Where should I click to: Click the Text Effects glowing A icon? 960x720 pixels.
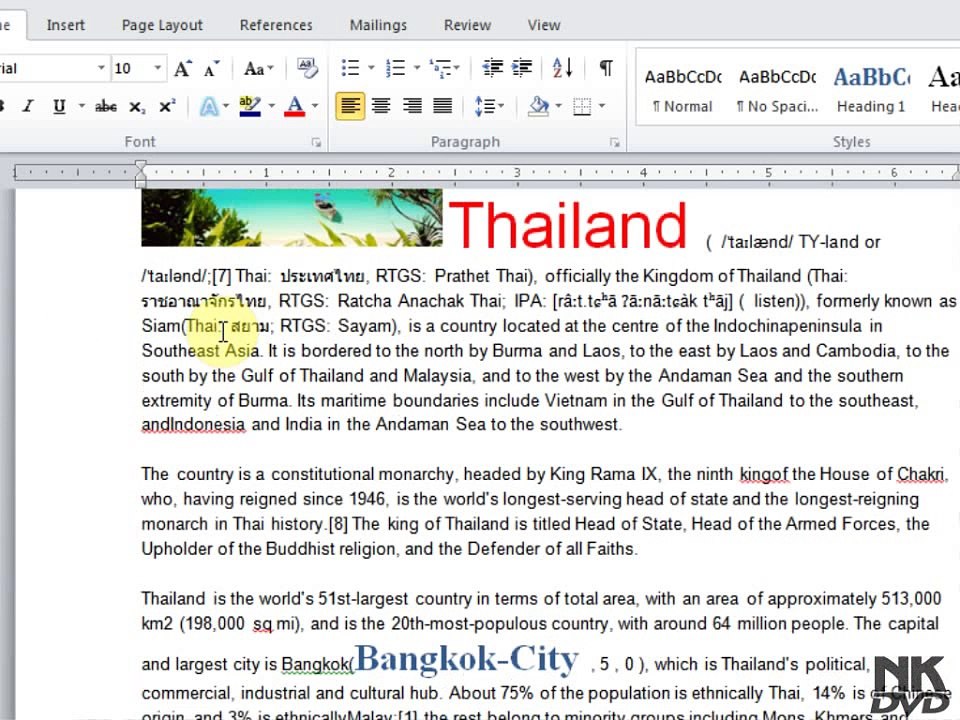click(209, 107)
